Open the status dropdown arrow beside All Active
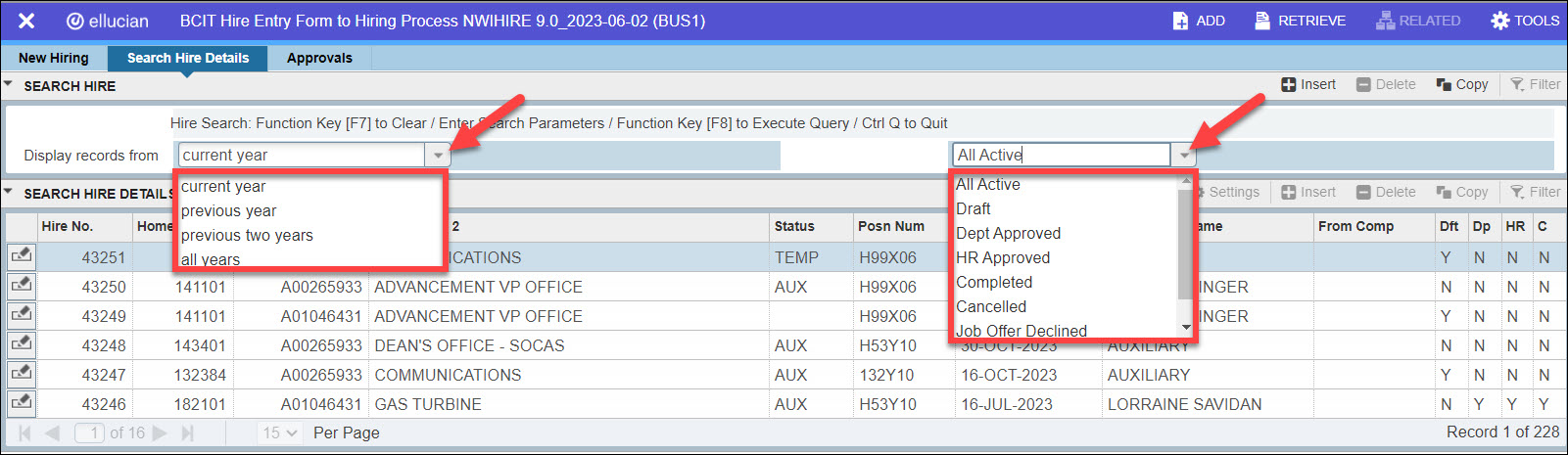The image size is (1568, 455). pyautogui.click(x=1185, y=155)
